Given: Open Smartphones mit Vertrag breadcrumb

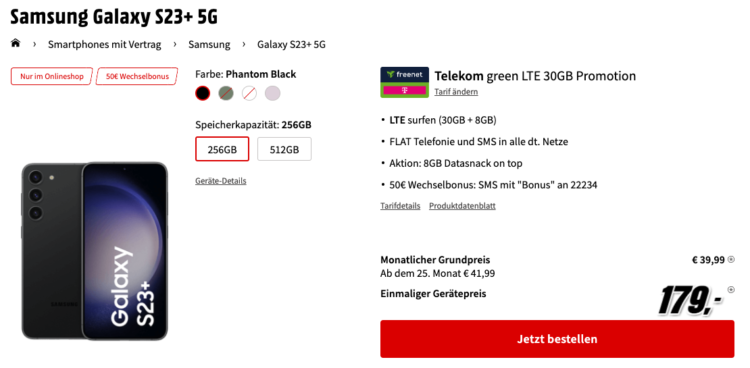Looking at the screenshot, I should pyautogui.click(x=104, y=45).
